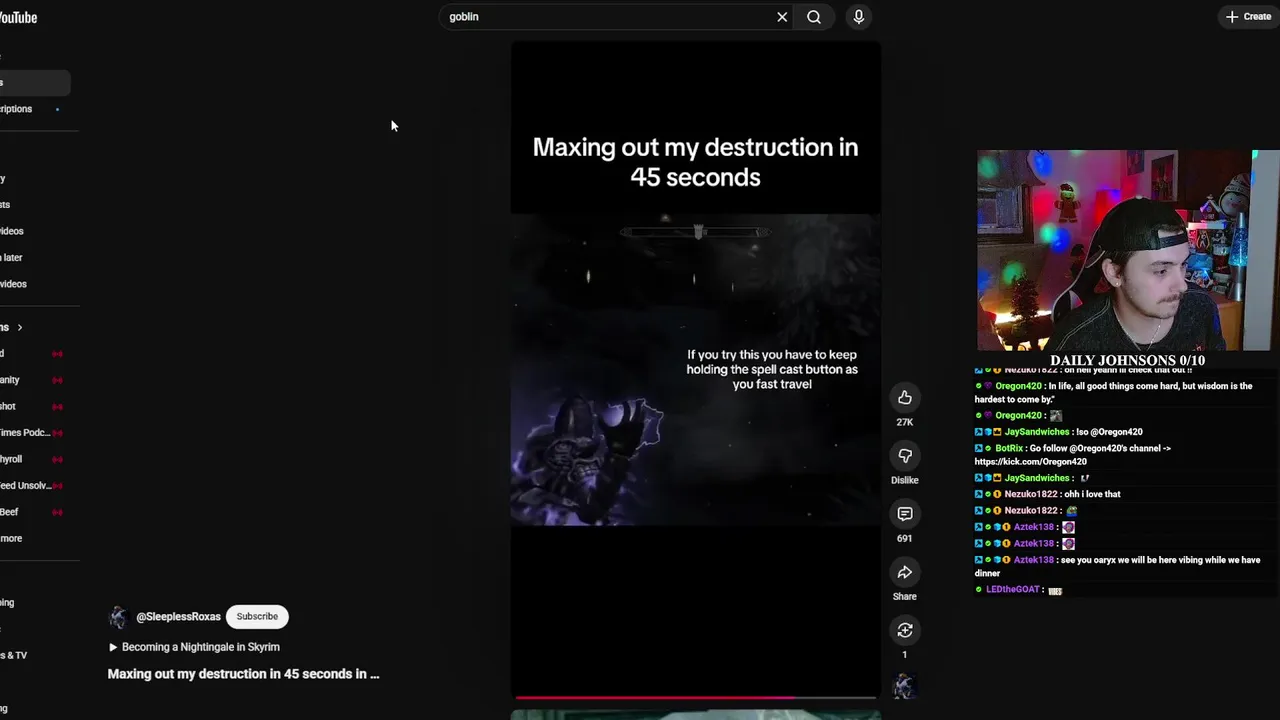Viewport: 1280px width, 720px height.
Task: Open Watch later in the sidebar
Action: coord(12,258)
